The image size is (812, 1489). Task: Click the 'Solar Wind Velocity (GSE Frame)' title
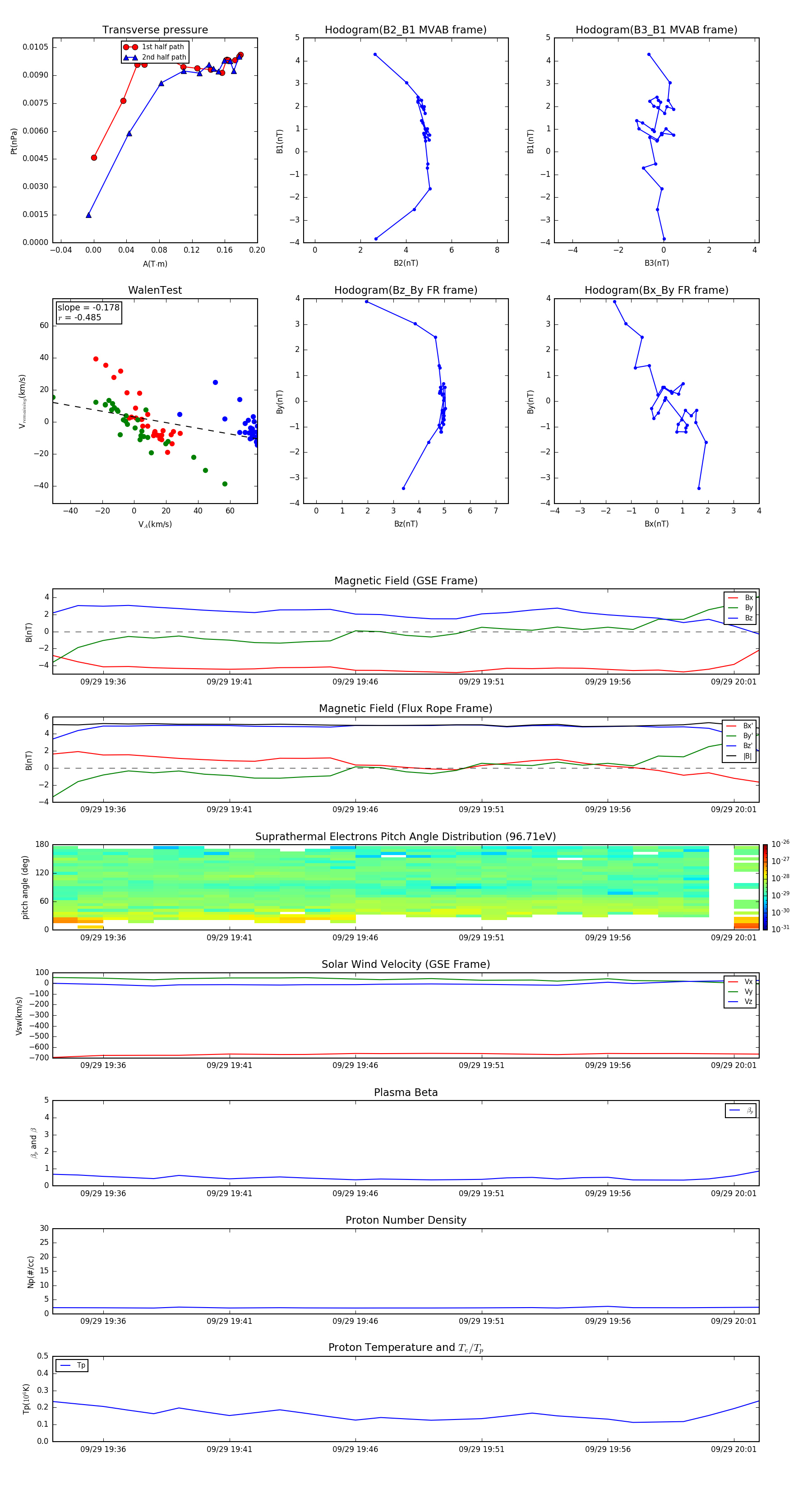coord(406,964)
